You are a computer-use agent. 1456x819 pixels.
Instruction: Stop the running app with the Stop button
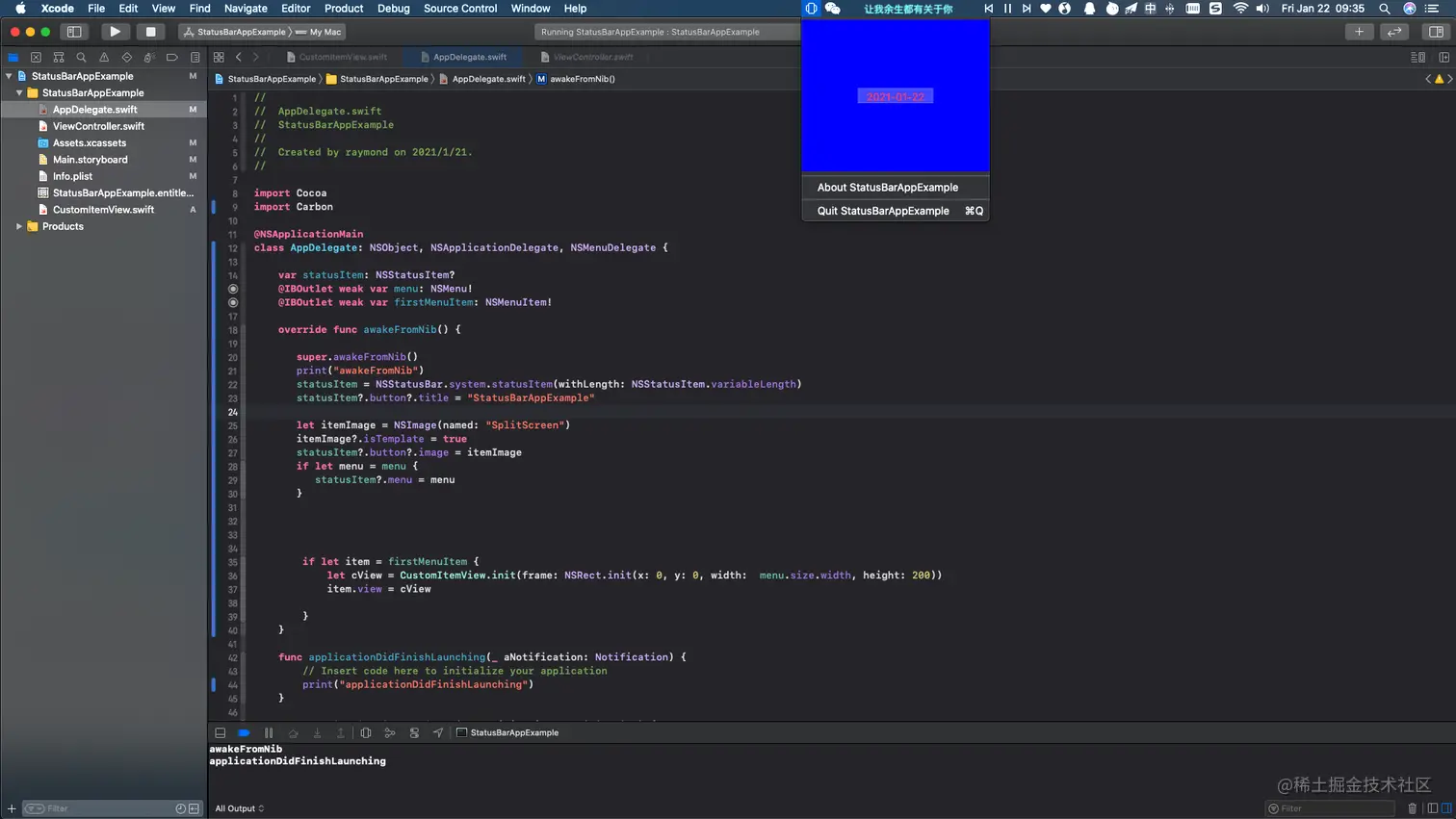pyautogui.click(x=150, y=32)
